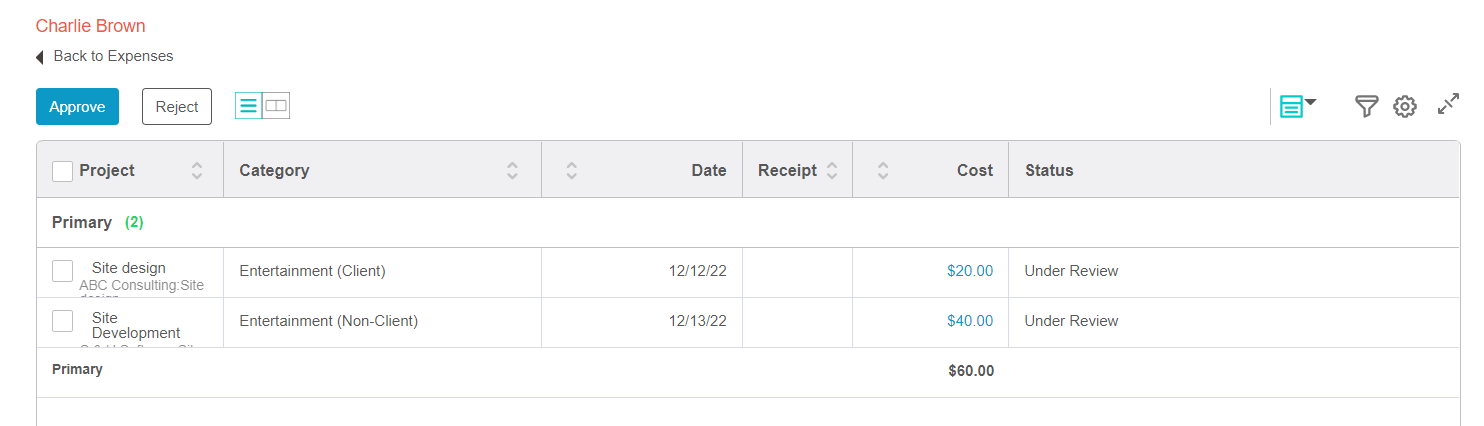
Task: Open the $20.00 cost entry
Action: (x=970, y=271)
